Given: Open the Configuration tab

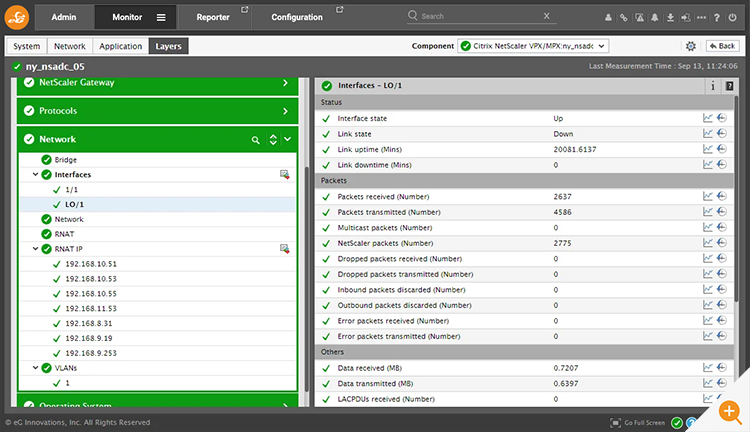Looking at the screenshot, I should 297,17.
